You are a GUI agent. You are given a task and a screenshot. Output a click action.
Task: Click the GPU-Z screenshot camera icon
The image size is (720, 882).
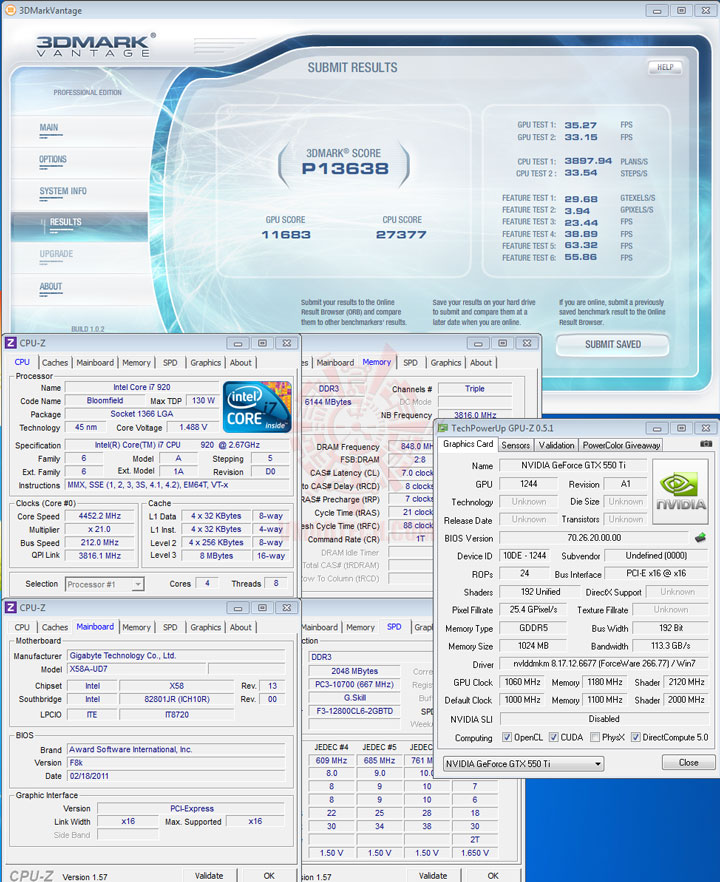[x=705, y=444]
